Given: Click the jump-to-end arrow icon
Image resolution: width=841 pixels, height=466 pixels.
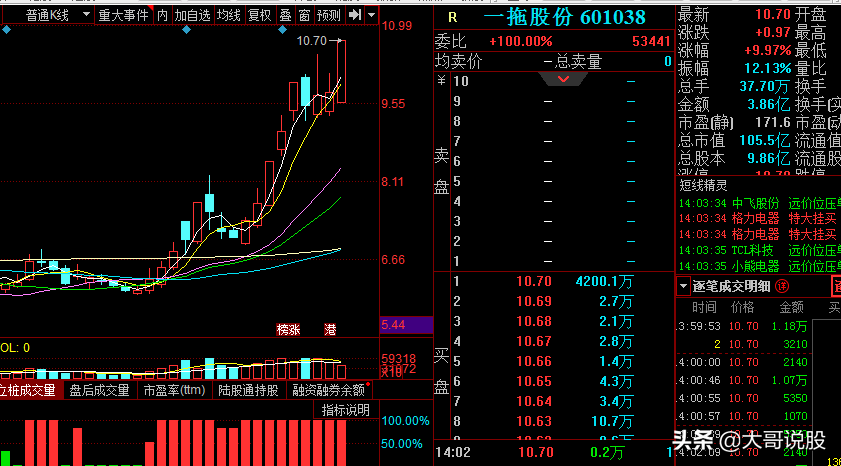Looking at the screenshot, I should click(x=355, y=15).
